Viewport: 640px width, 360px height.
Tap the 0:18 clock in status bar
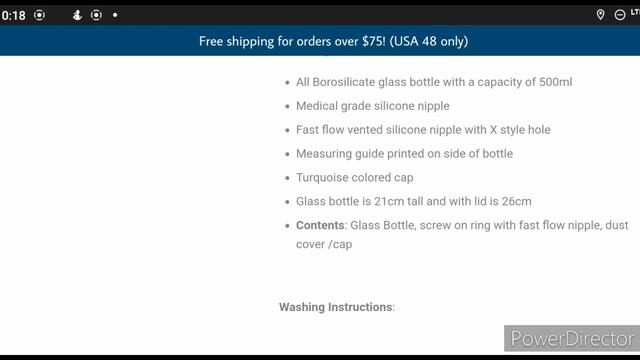(13, 16)
